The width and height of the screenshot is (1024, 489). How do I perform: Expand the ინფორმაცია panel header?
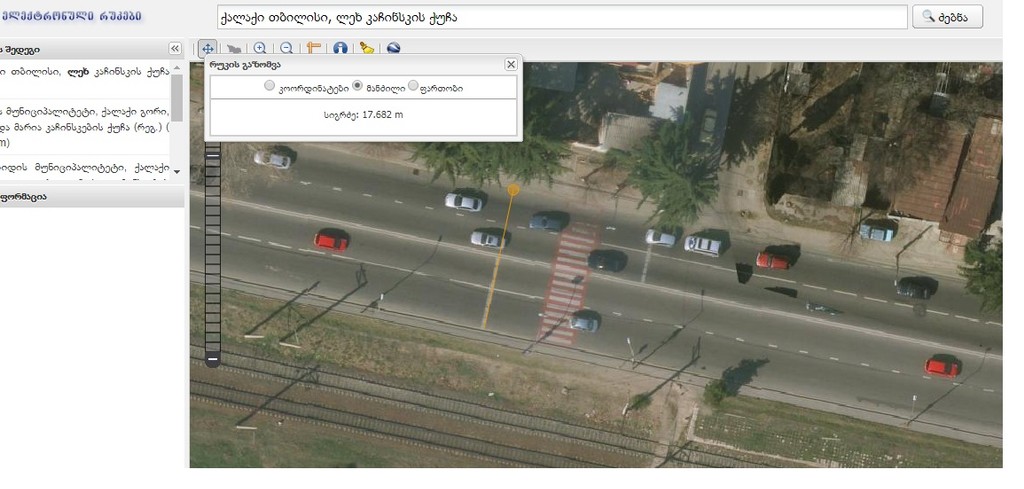point(91,197)
